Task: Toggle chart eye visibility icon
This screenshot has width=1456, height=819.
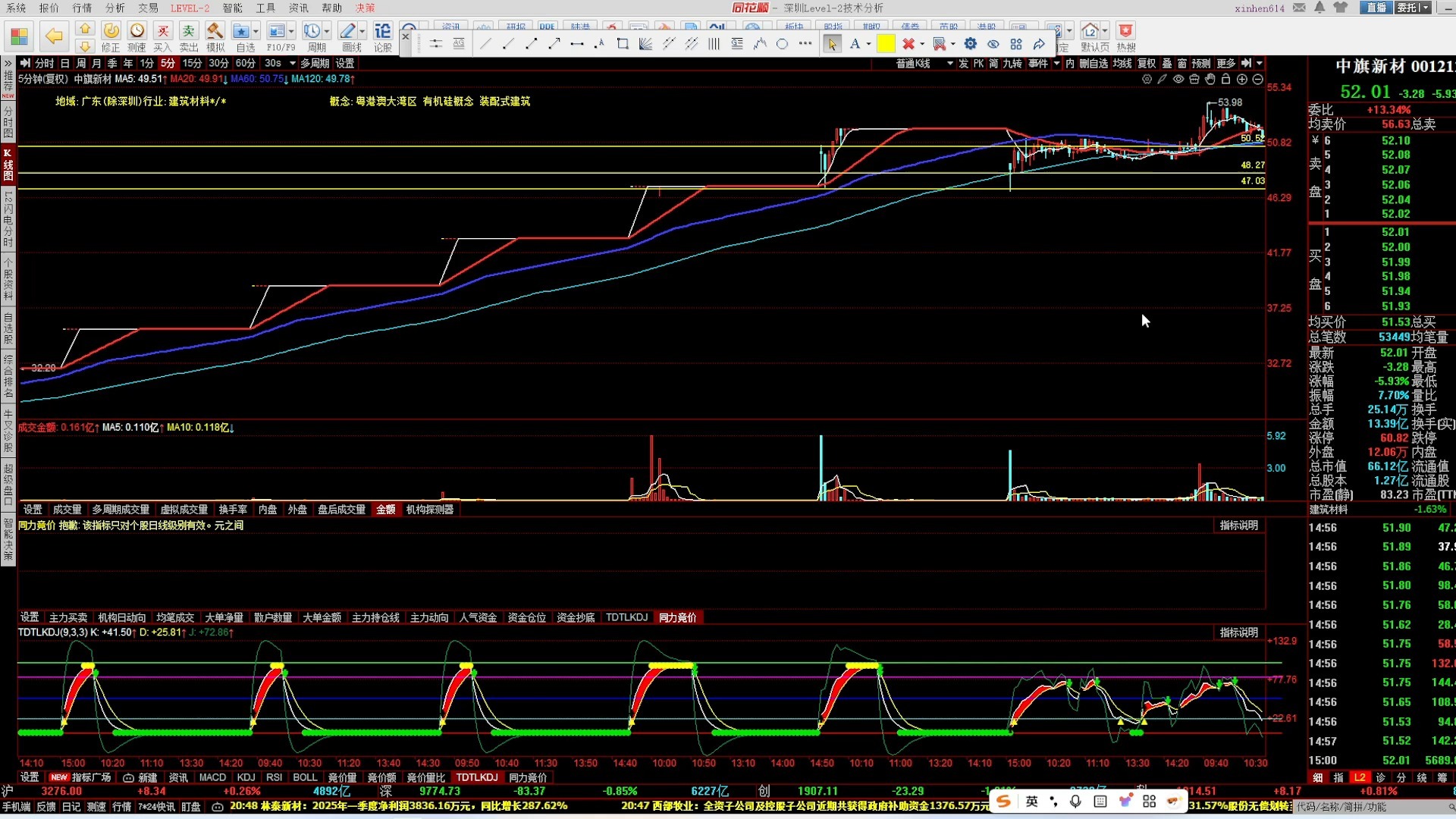Action: 1178,79
